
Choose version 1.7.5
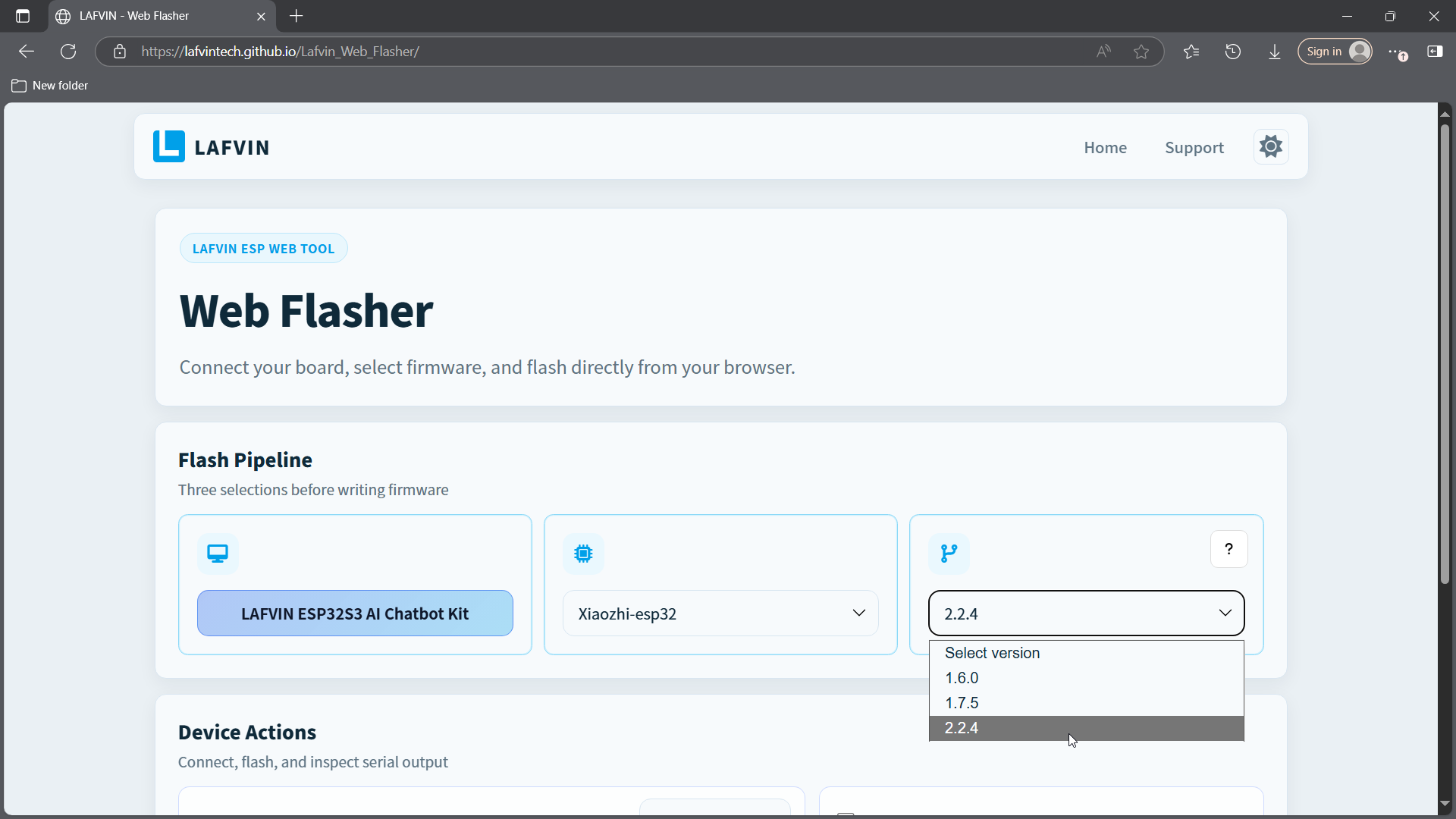pyautogui.click(x=1086, y=703)
